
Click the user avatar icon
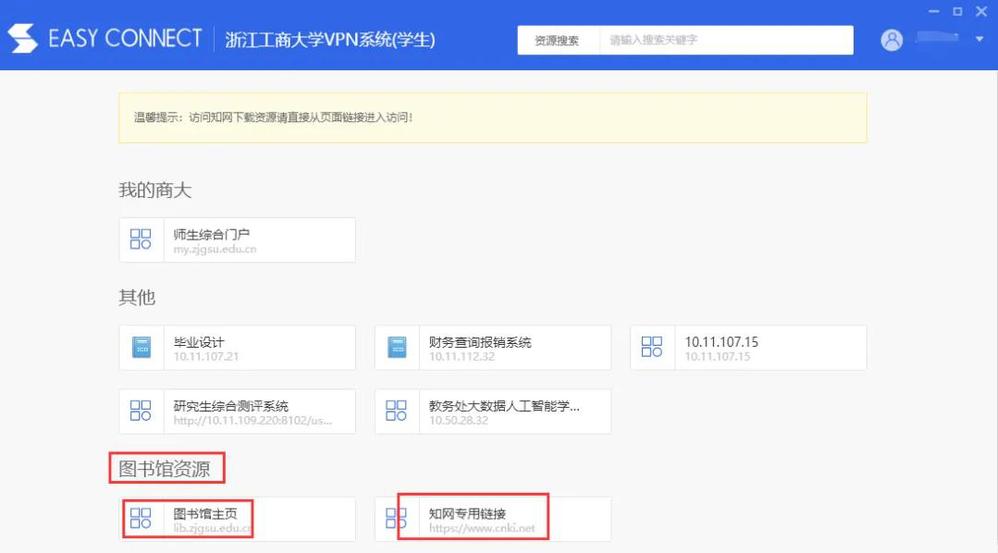tap(892, 40)
